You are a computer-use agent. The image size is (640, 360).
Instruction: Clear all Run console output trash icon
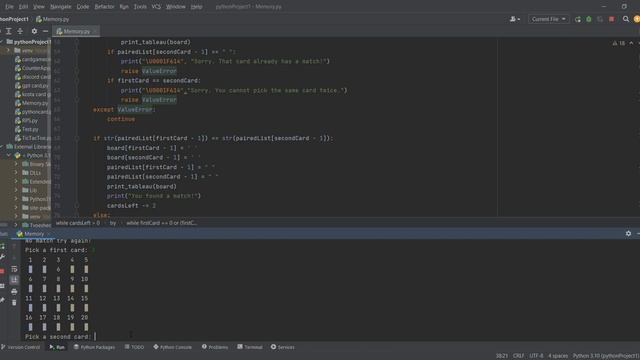(14, 302)
